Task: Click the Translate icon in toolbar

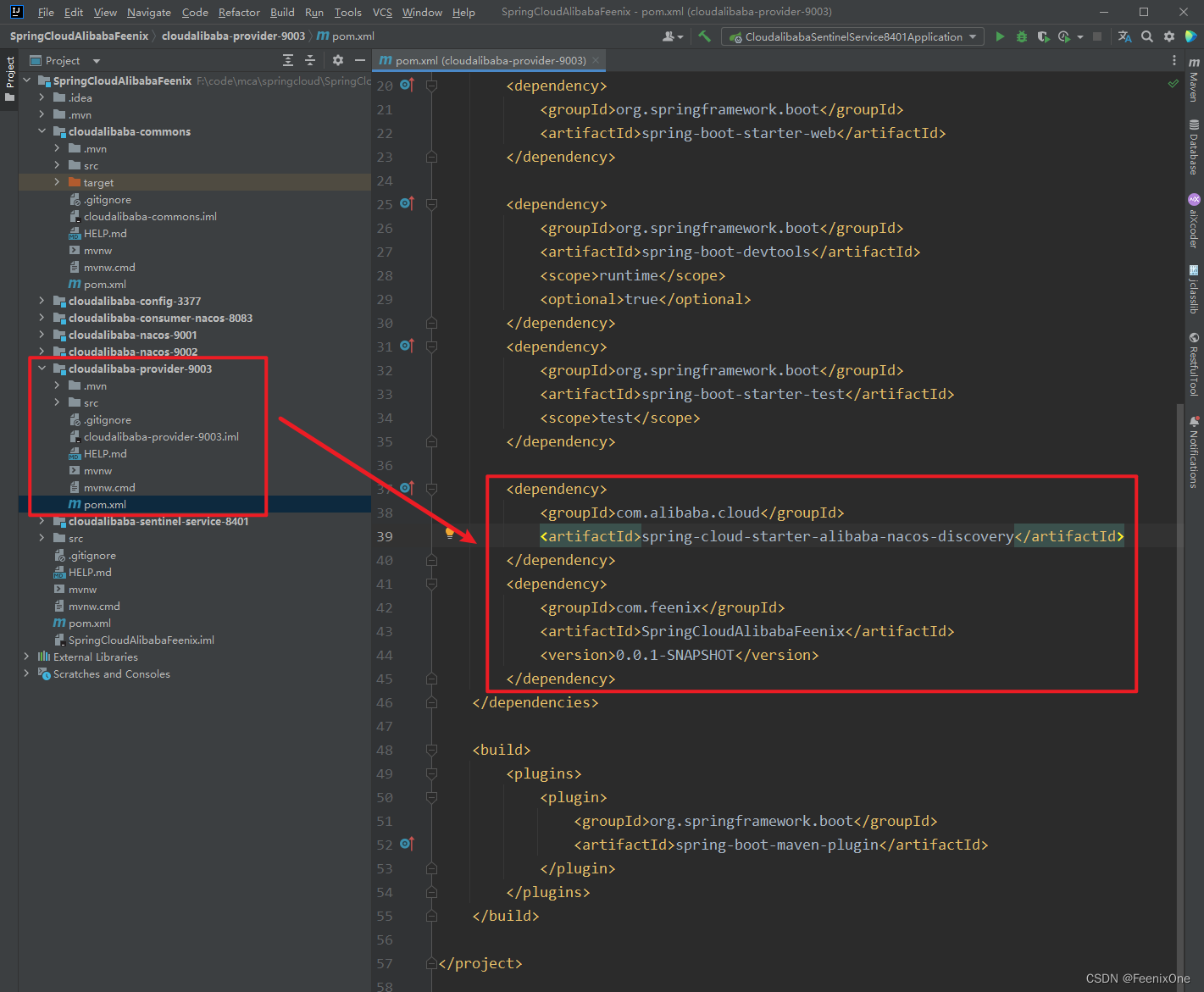Action: click(1124, 36)
